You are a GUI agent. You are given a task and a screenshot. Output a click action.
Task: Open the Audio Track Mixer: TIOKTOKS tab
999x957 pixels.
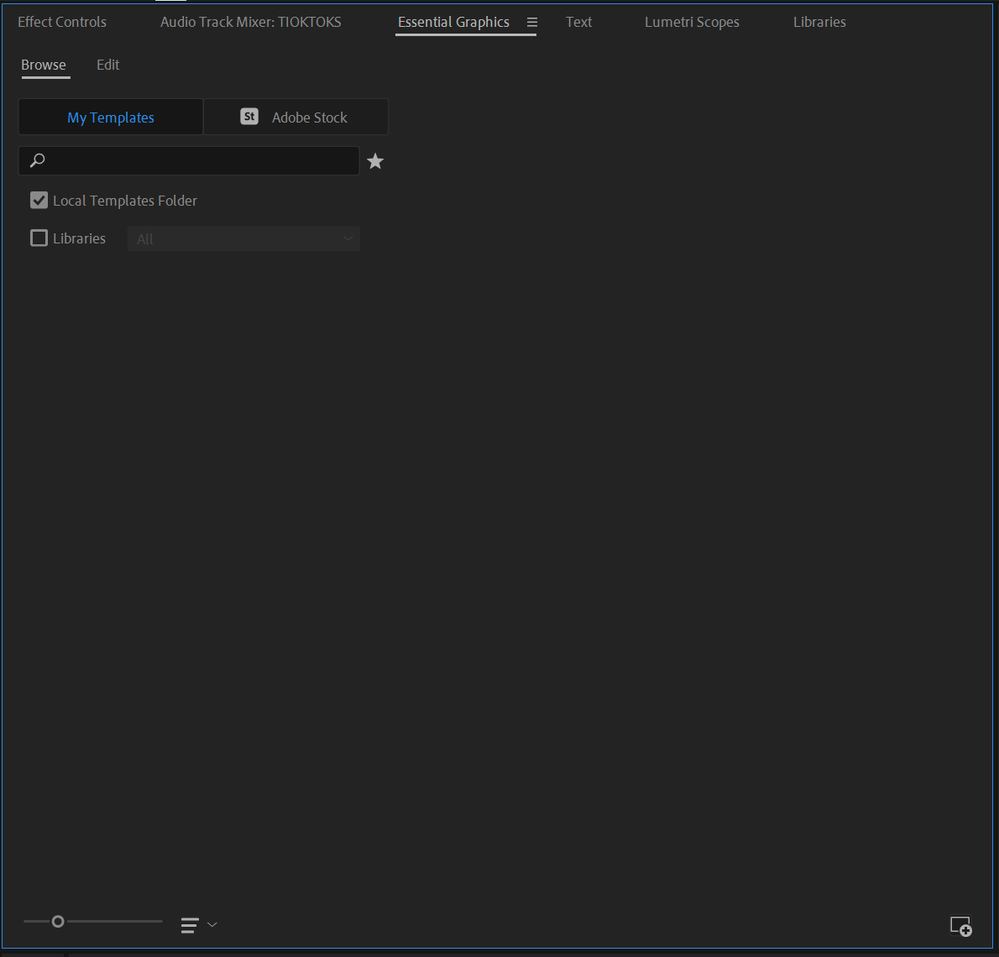pos(250,22)
